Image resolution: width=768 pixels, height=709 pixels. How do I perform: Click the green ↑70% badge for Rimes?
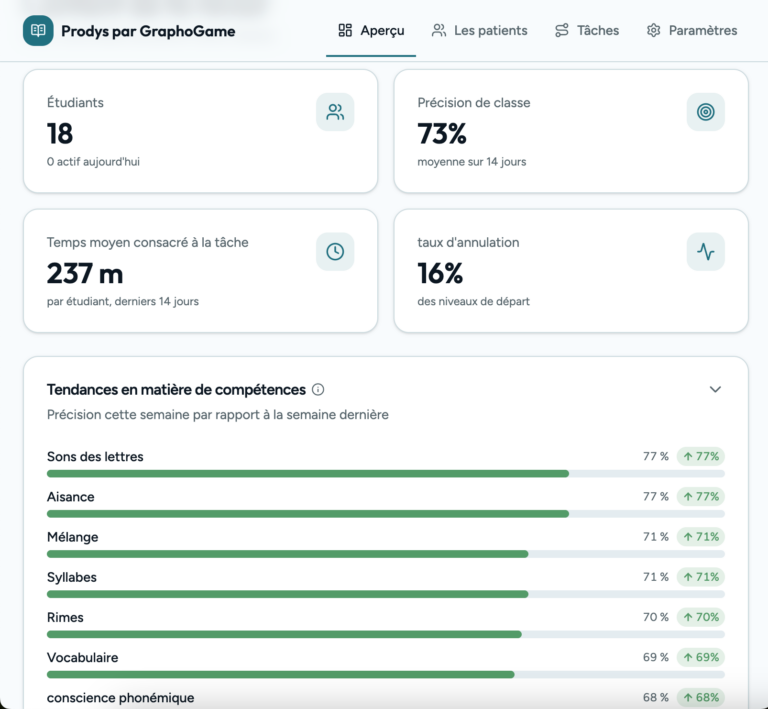tap(700, 617)
